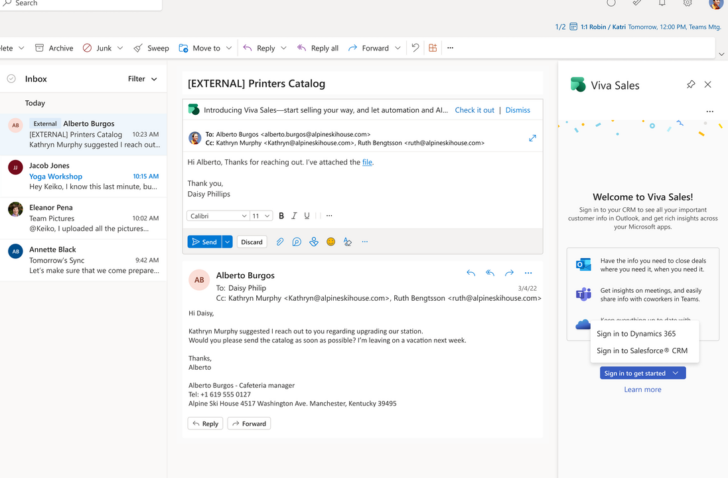Viewport: 728px width, 478px height.
Task: Insert an emoji with the smiley icon
Action: coord(331,242)
